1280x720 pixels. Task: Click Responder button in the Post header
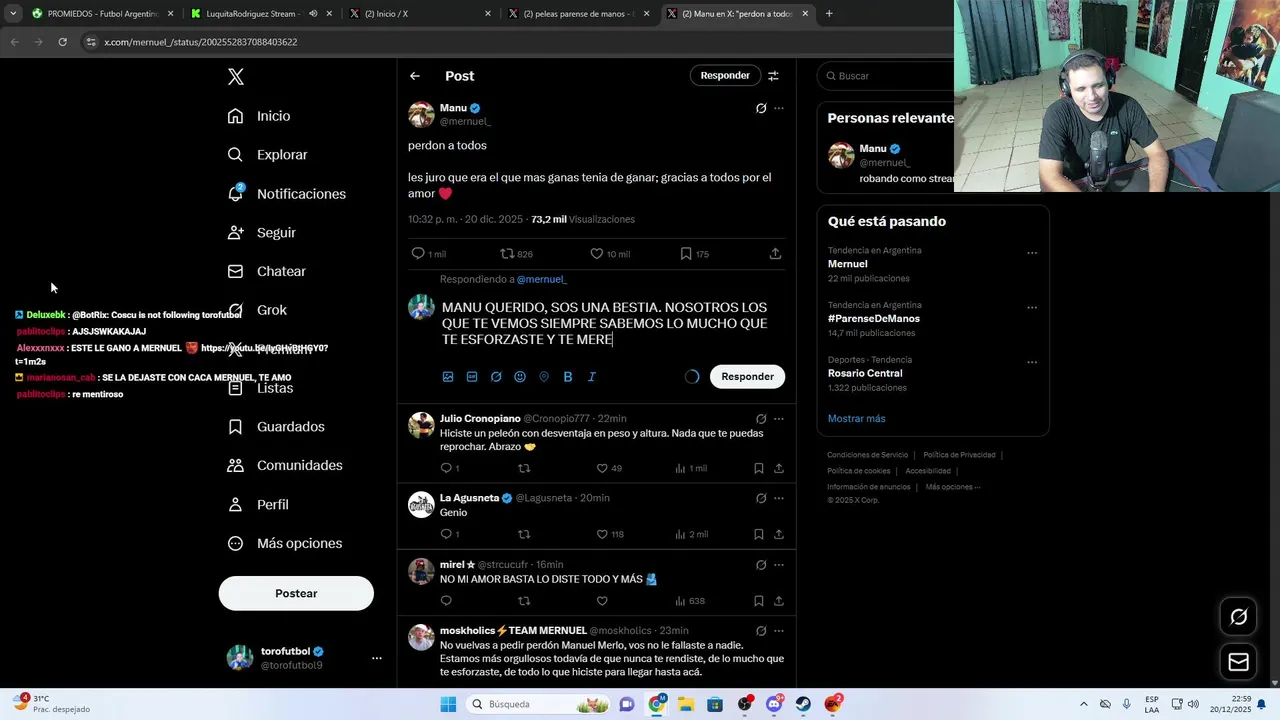coord(725,75)
